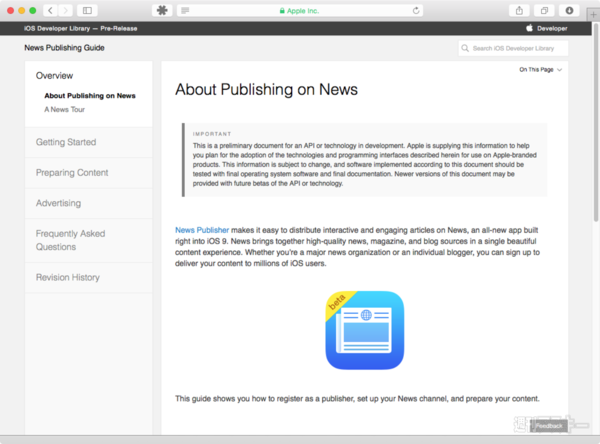The width and height of the screenshot is (600, 444).
Task: Open the Share menu icon
Action: [519, 10]
